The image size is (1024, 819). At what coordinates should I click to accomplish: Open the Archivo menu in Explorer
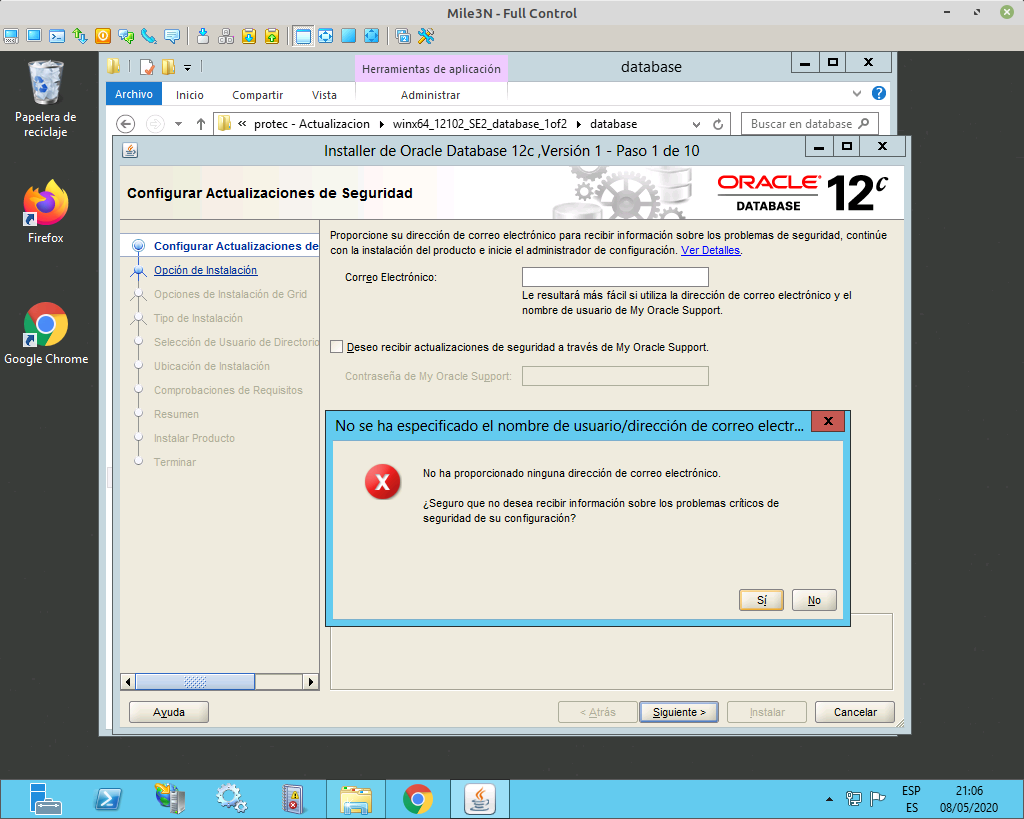[133, 93]
